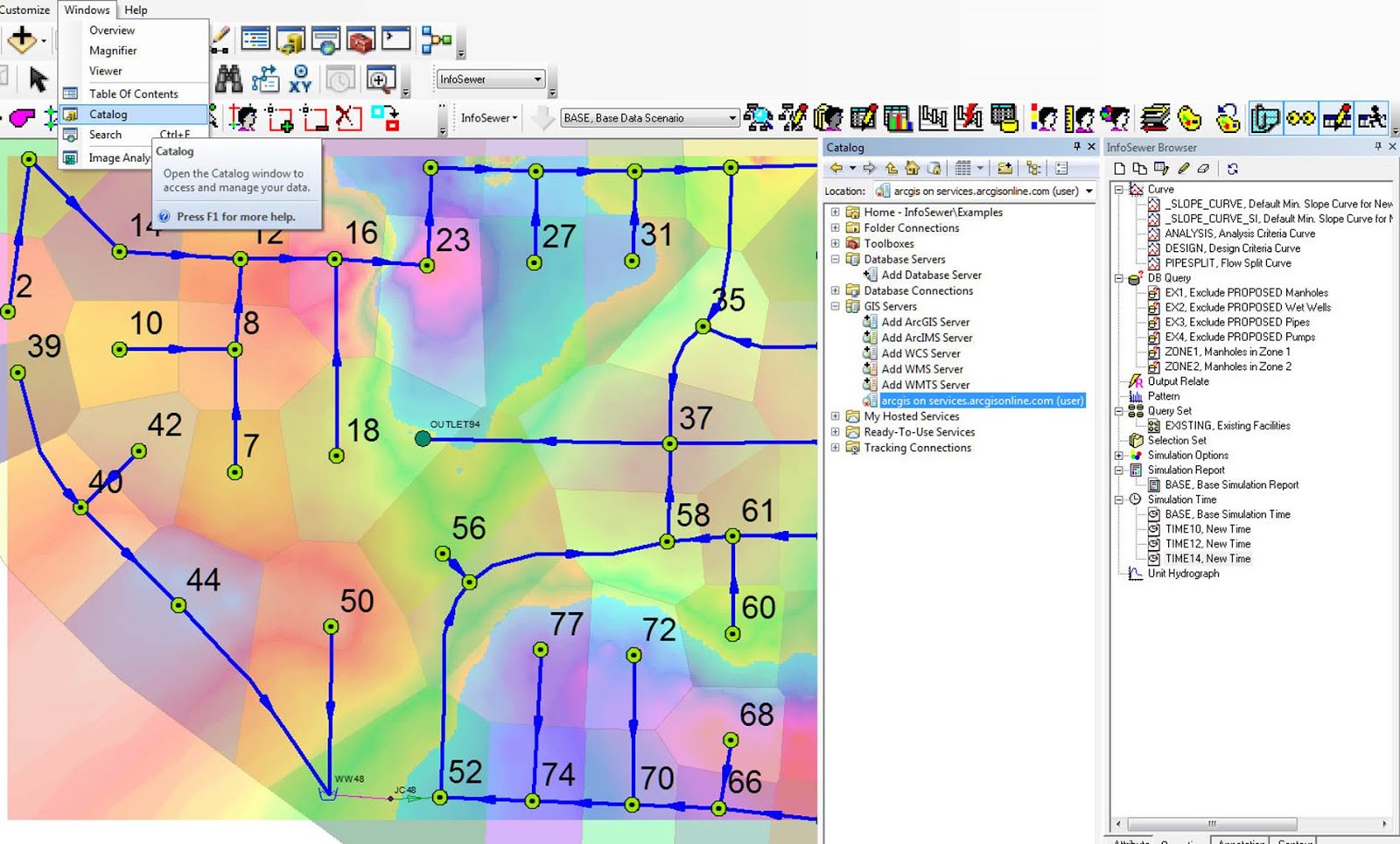Viewport: 1400px width, 844px height.
Task: Click the Add Data plus icon
Action: point(21,39)
